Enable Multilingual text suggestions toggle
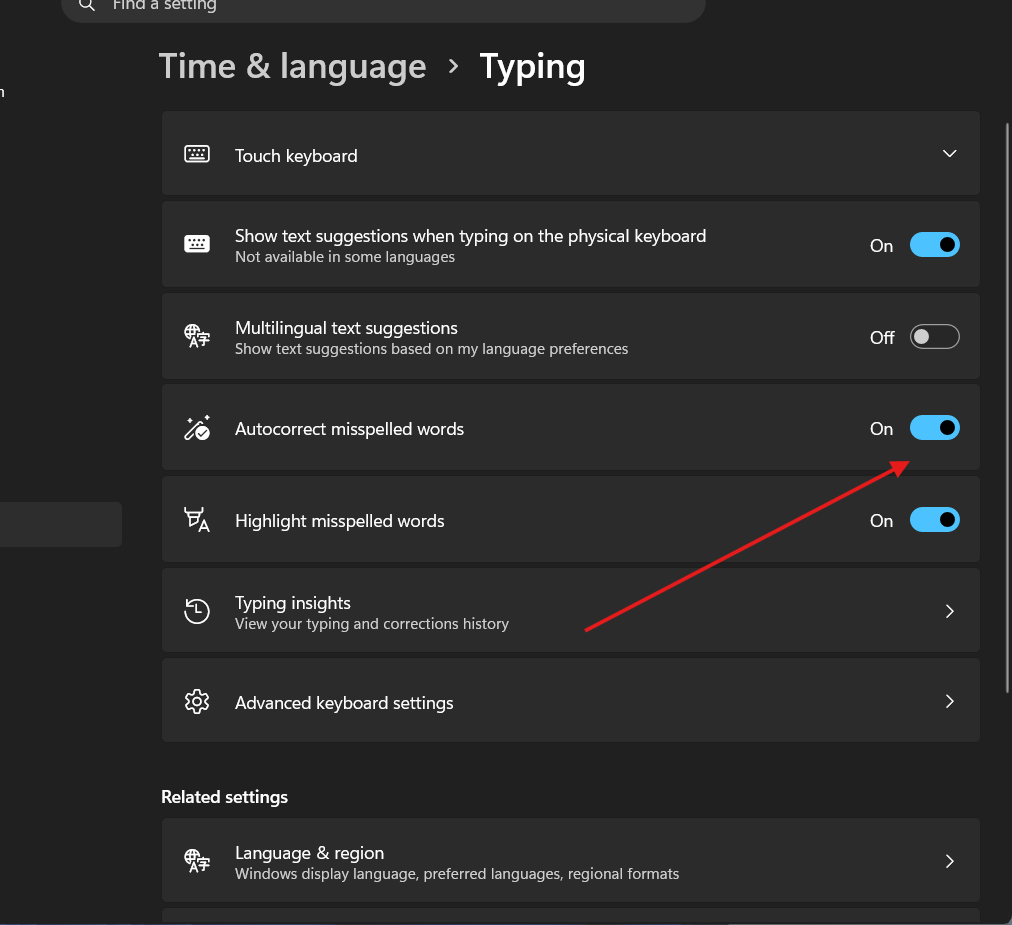The height and width of the screenshot is (925, 1012). click(x=935, y=337)
